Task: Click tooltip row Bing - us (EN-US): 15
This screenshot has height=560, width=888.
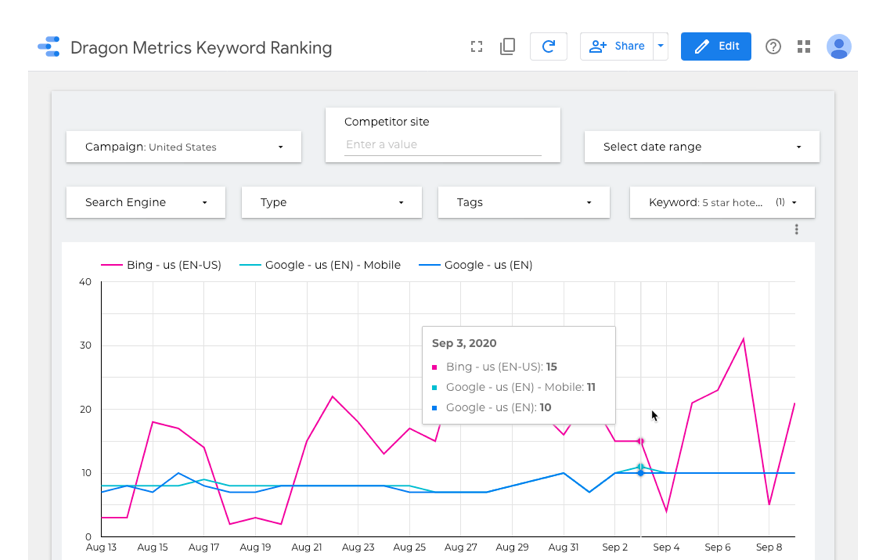Action: (x=494, y=367)
